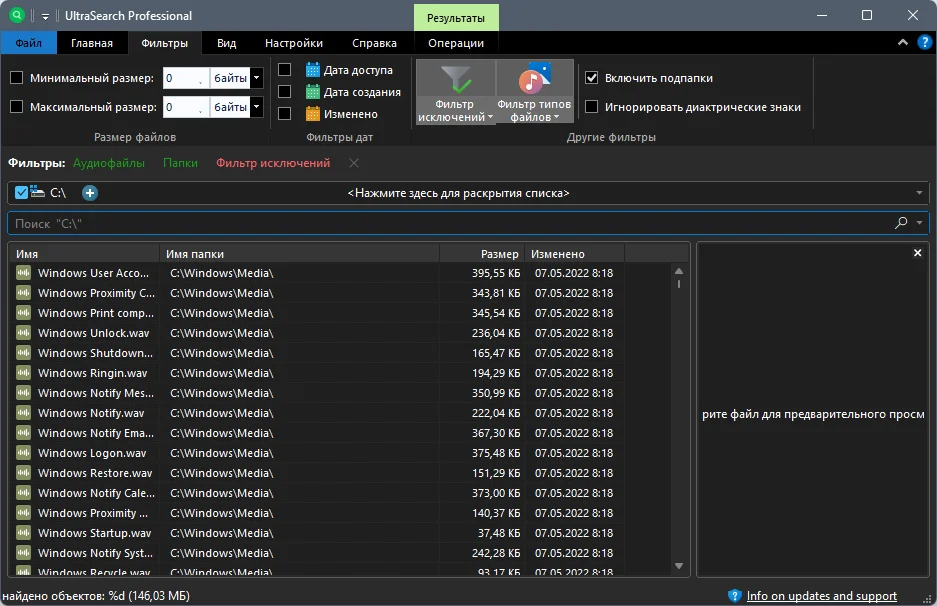Open the Фильтр исключений funnel filter

pos(455,91)
